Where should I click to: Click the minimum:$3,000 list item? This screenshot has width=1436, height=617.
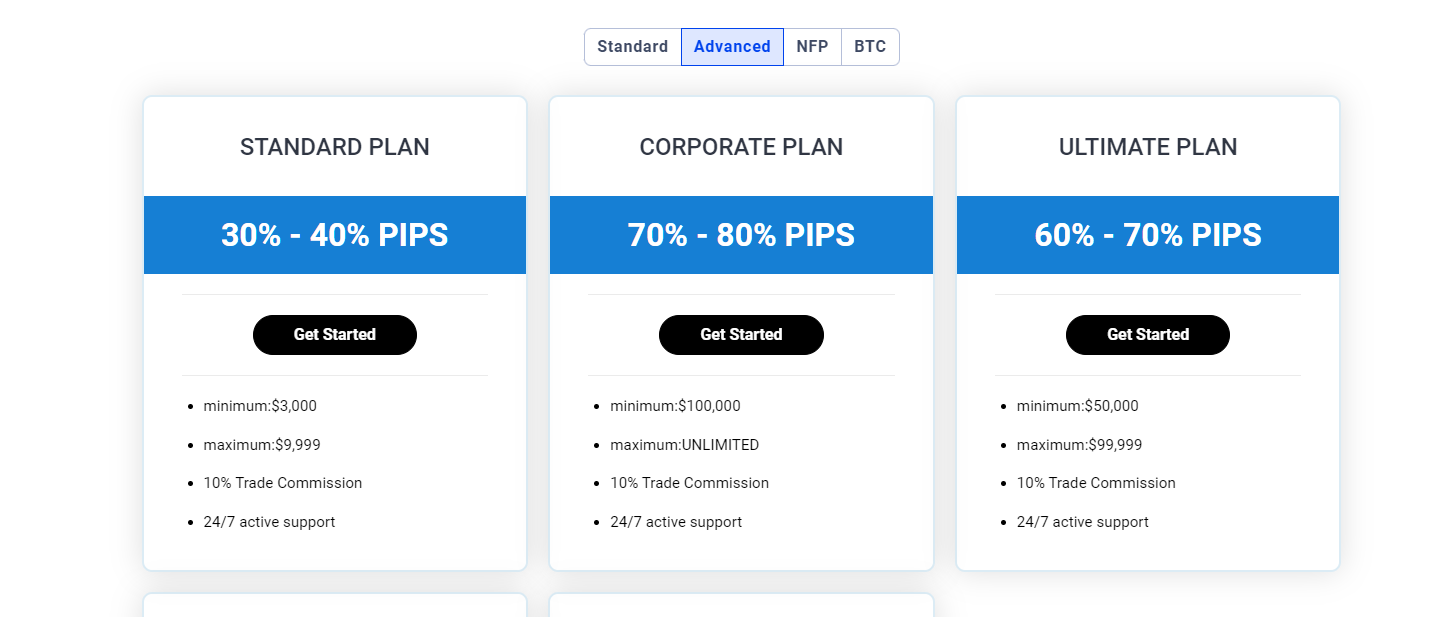[262, 406]
